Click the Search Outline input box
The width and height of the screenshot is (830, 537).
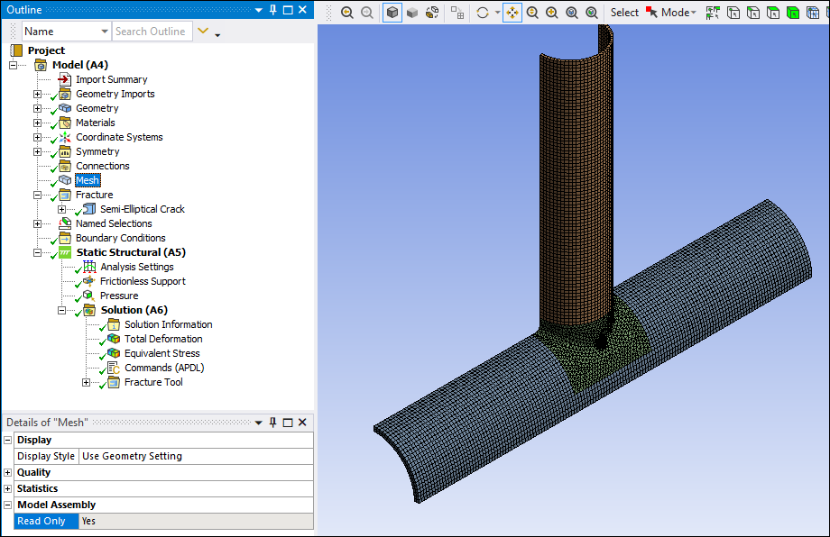pyautogui.click(x=152, y=31)
